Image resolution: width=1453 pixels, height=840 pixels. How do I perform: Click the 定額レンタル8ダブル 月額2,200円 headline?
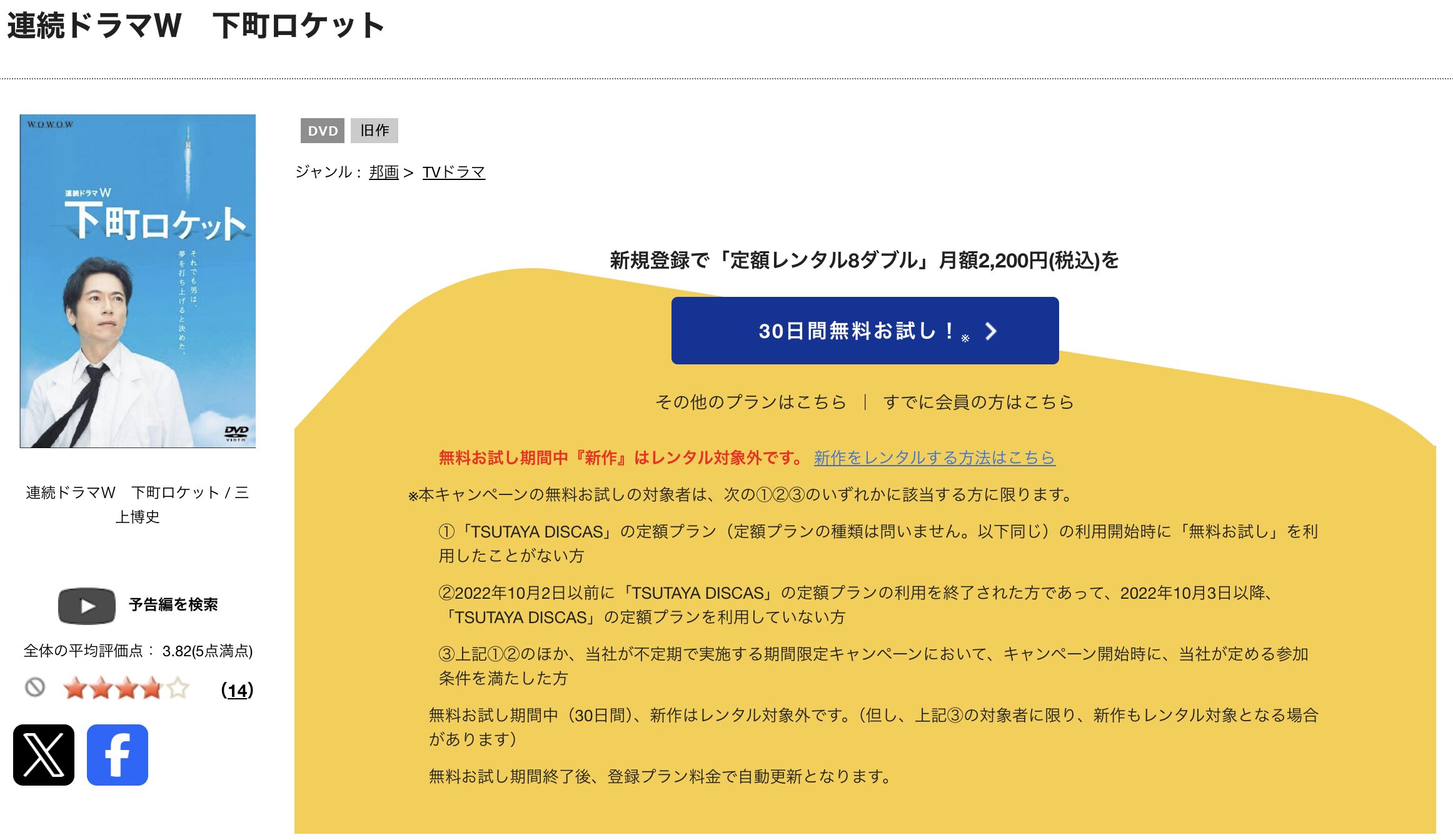coord(865,260)
